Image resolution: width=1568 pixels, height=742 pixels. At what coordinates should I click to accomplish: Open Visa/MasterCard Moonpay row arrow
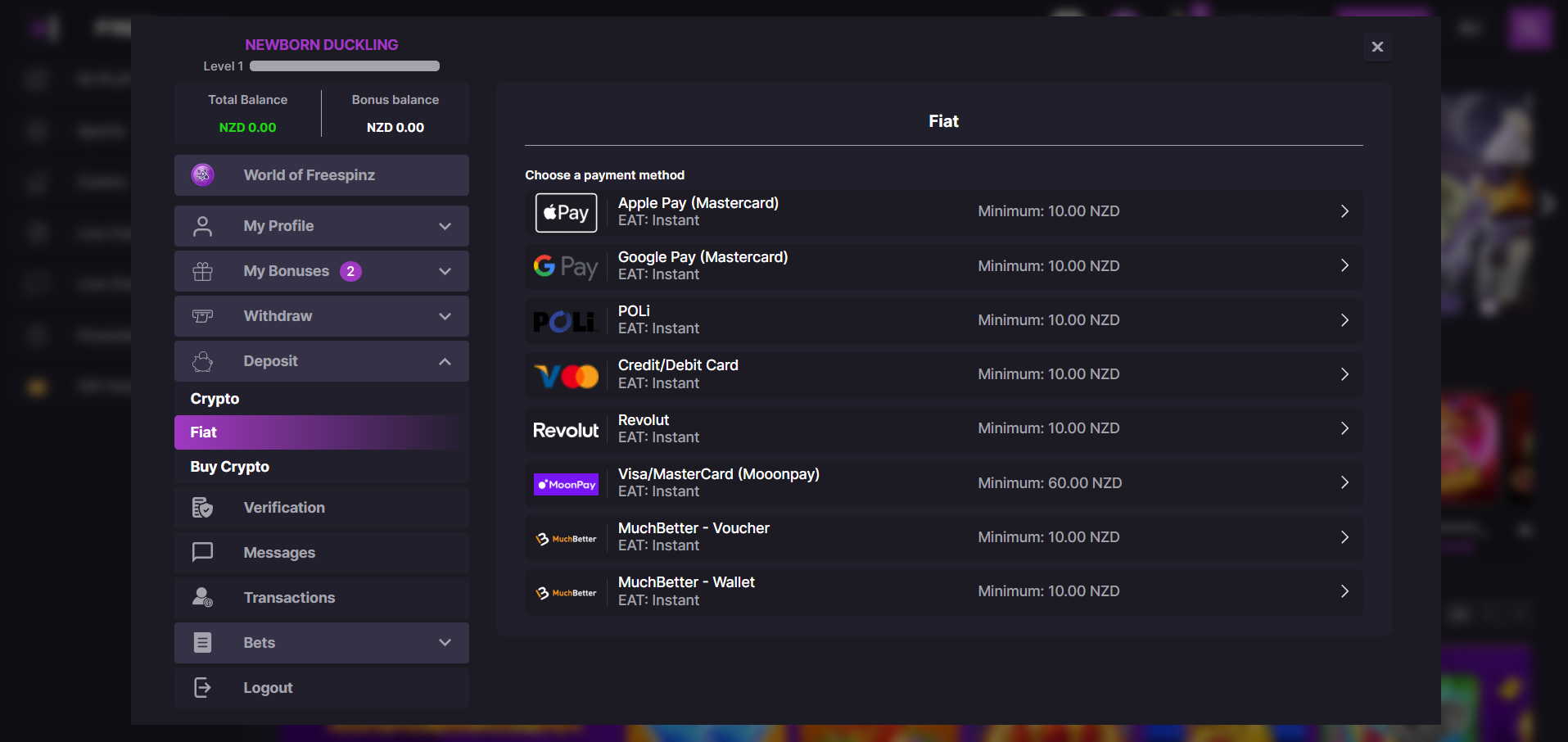(1344, 482)
